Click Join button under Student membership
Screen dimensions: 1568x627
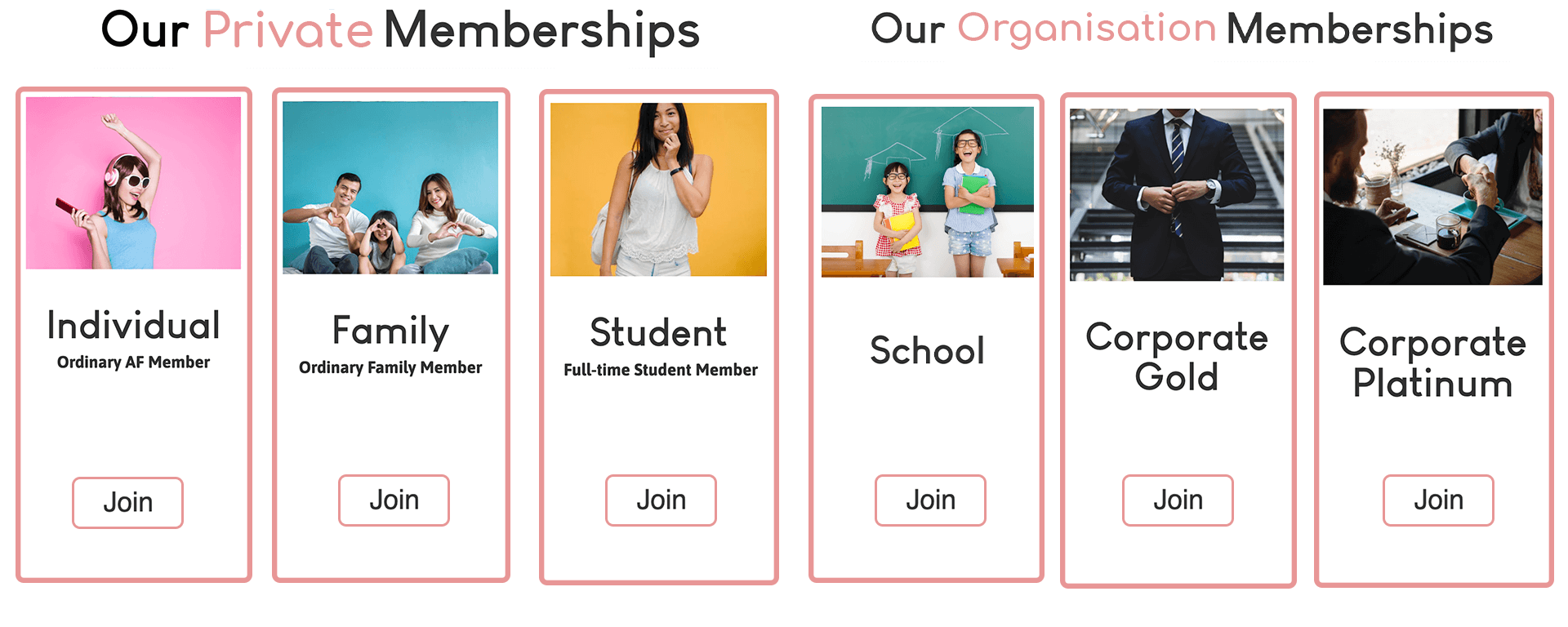click(x=661, y=500)
